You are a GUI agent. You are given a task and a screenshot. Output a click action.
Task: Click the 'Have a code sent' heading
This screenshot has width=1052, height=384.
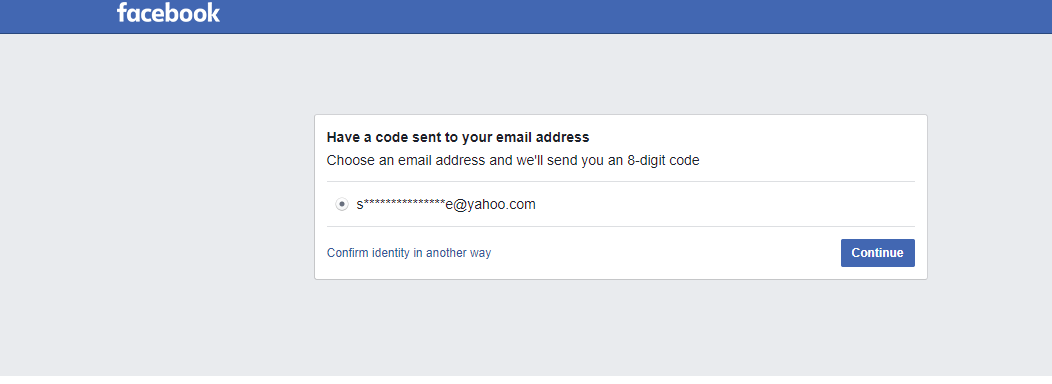click(x=458, y=138)
